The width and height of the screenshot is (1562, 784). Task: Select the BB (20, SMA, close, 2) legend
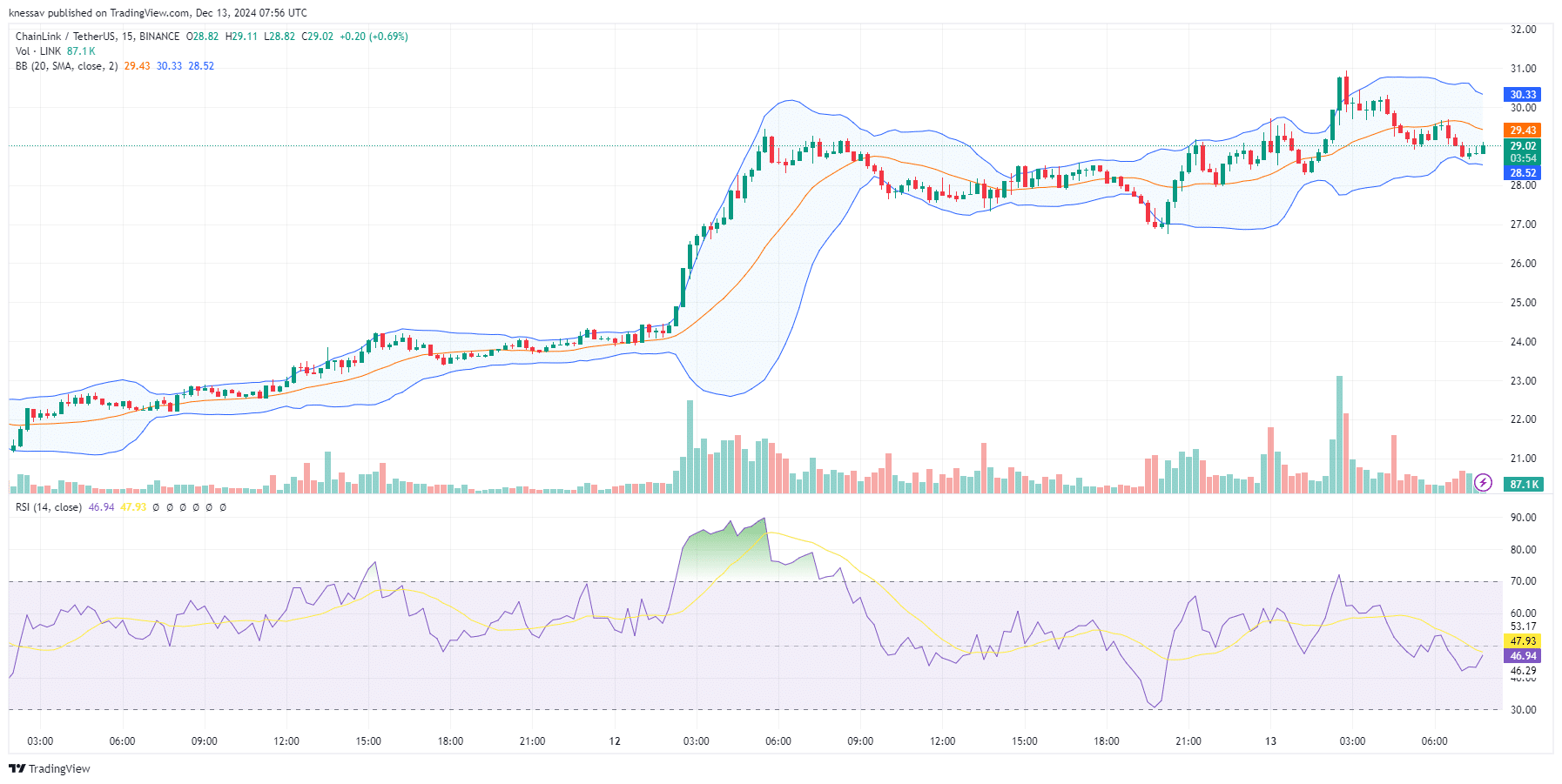point(66,66)
